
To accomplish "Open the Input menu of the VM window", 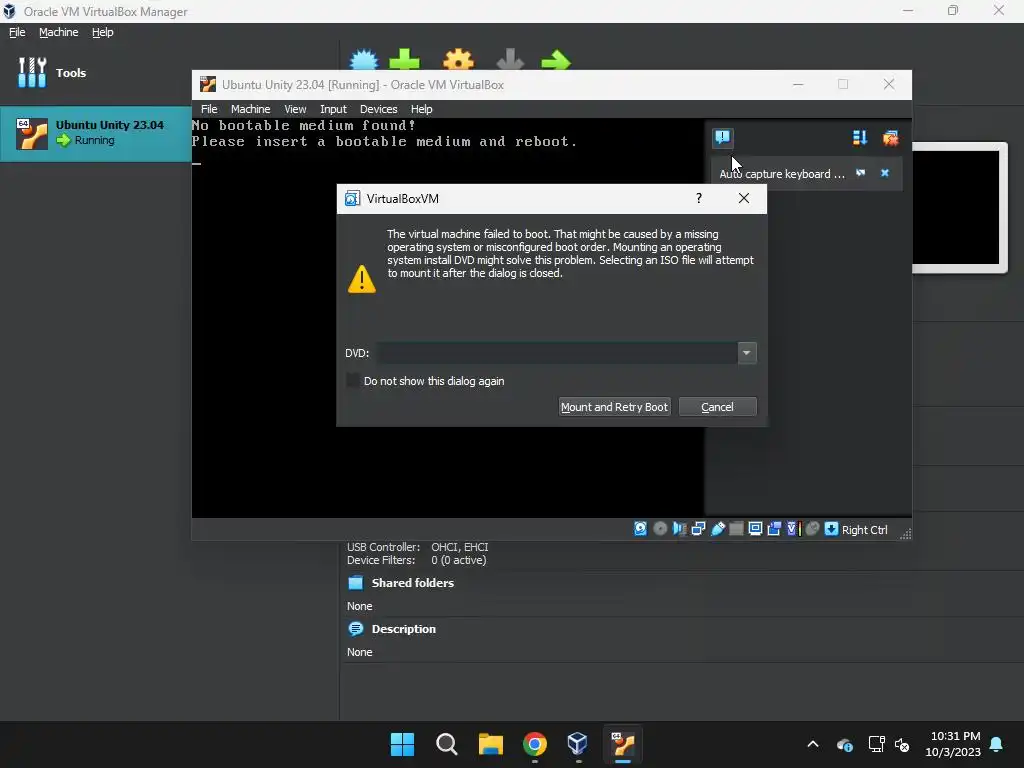I will (333, 109).
